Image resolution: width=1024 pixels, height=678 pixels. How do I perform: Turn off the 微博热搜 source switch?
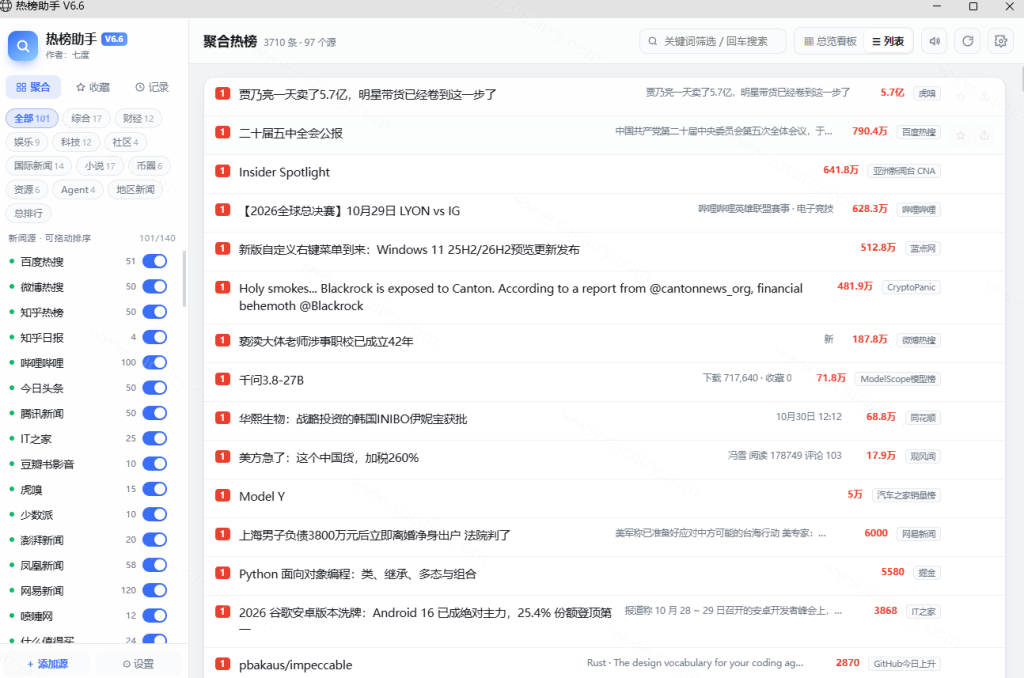[x=155, y=287]
